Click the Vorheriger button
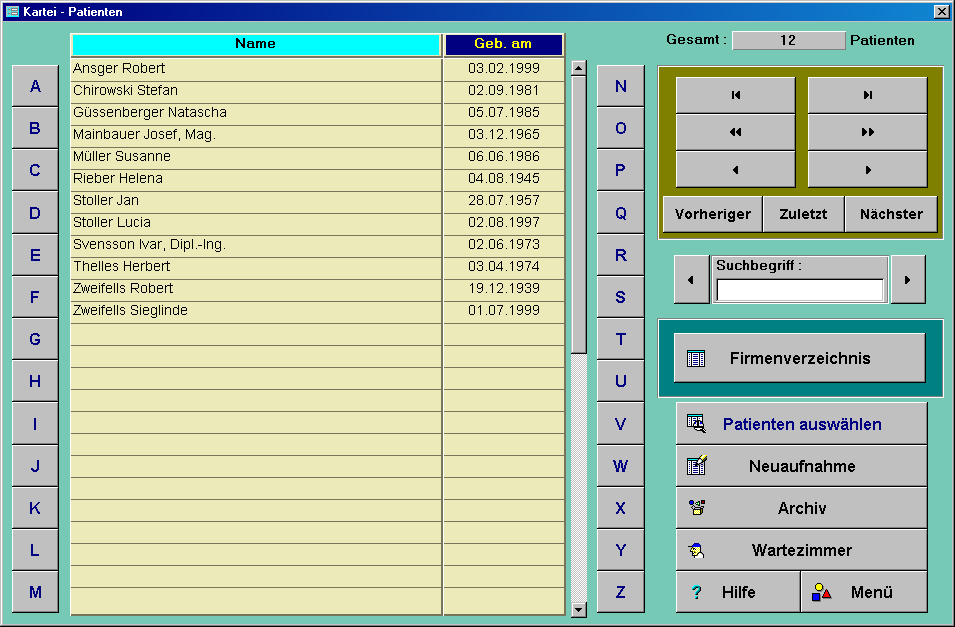 [x=712, y=214]
